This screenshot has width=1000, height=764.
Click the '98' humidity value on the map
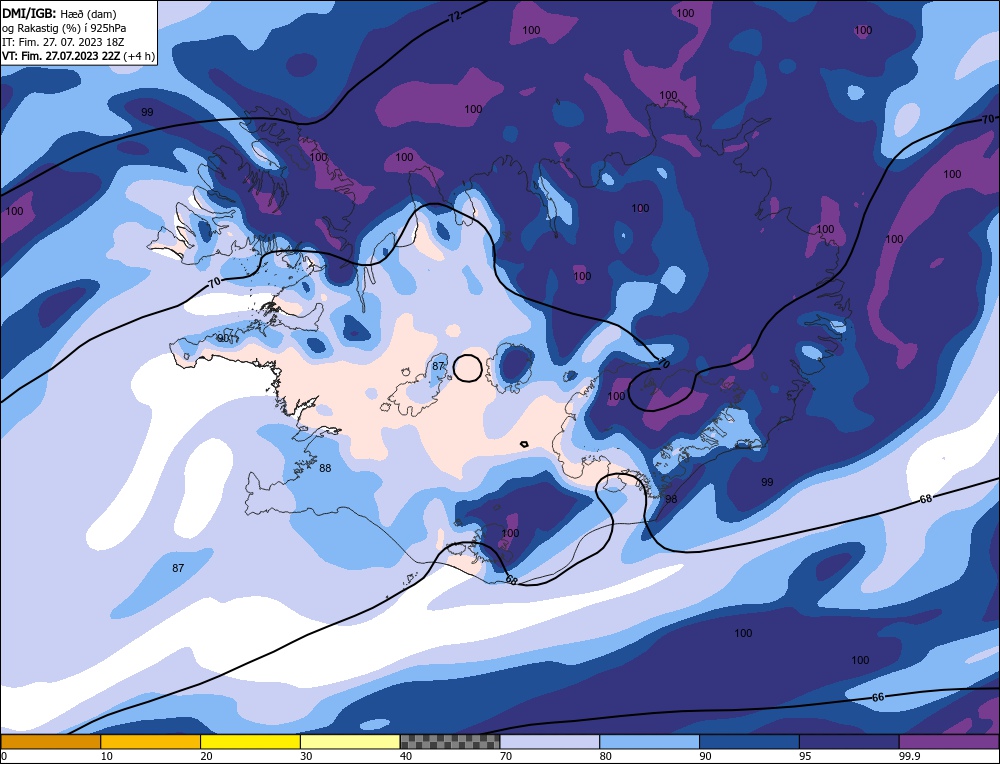pyautogui.click(x=671, y=499)
